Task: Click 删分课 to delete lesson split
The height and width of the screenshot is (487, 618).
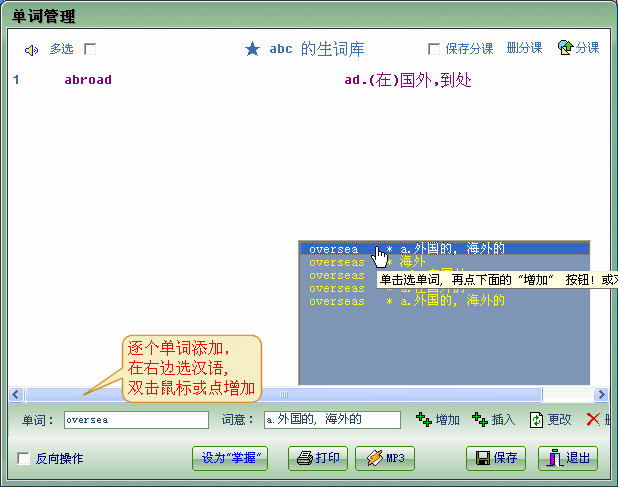Action: [524, 49]
